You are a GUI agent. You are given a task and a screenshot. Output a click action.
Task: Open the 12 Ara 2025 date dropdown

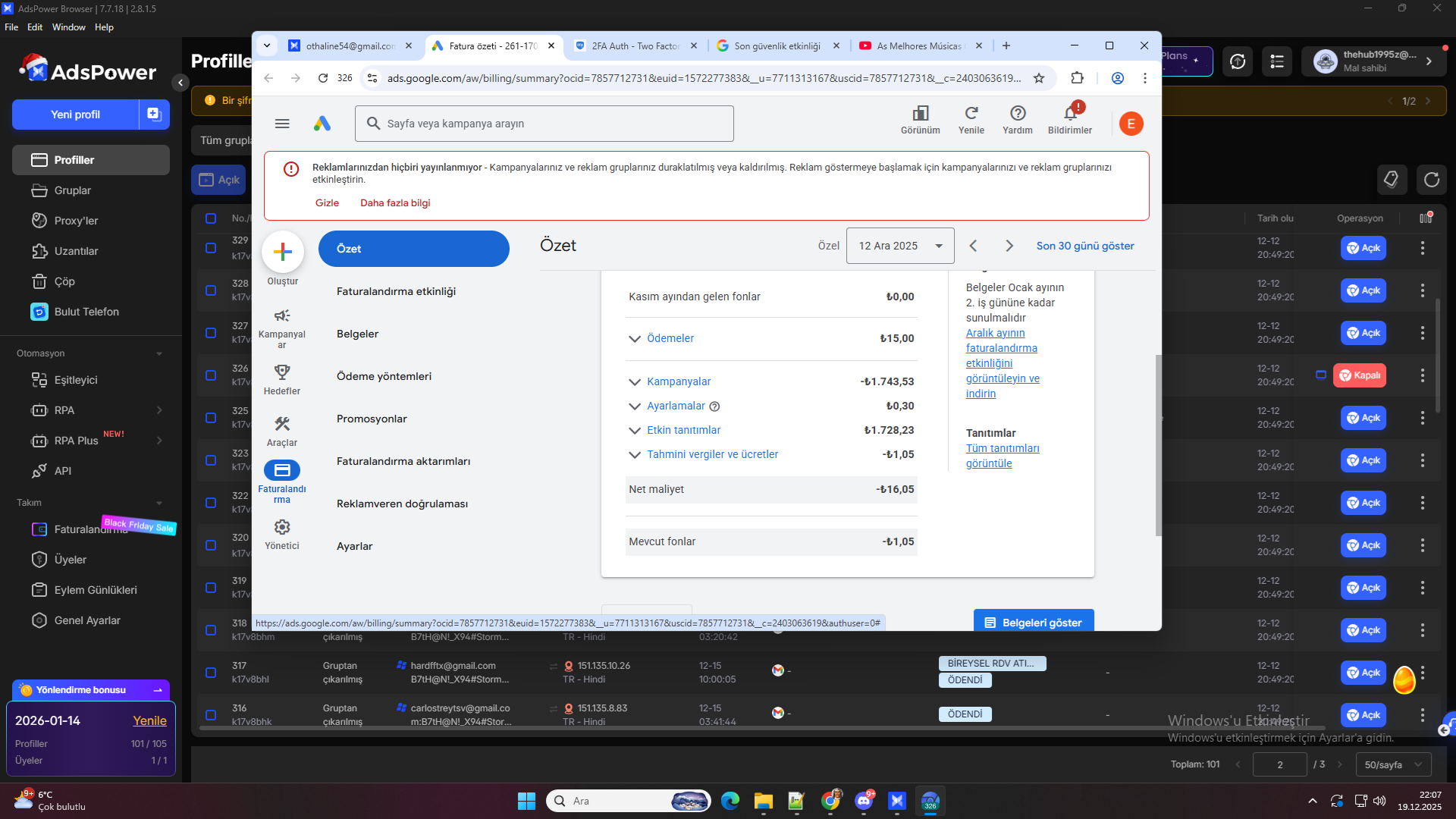coord(900,246)
